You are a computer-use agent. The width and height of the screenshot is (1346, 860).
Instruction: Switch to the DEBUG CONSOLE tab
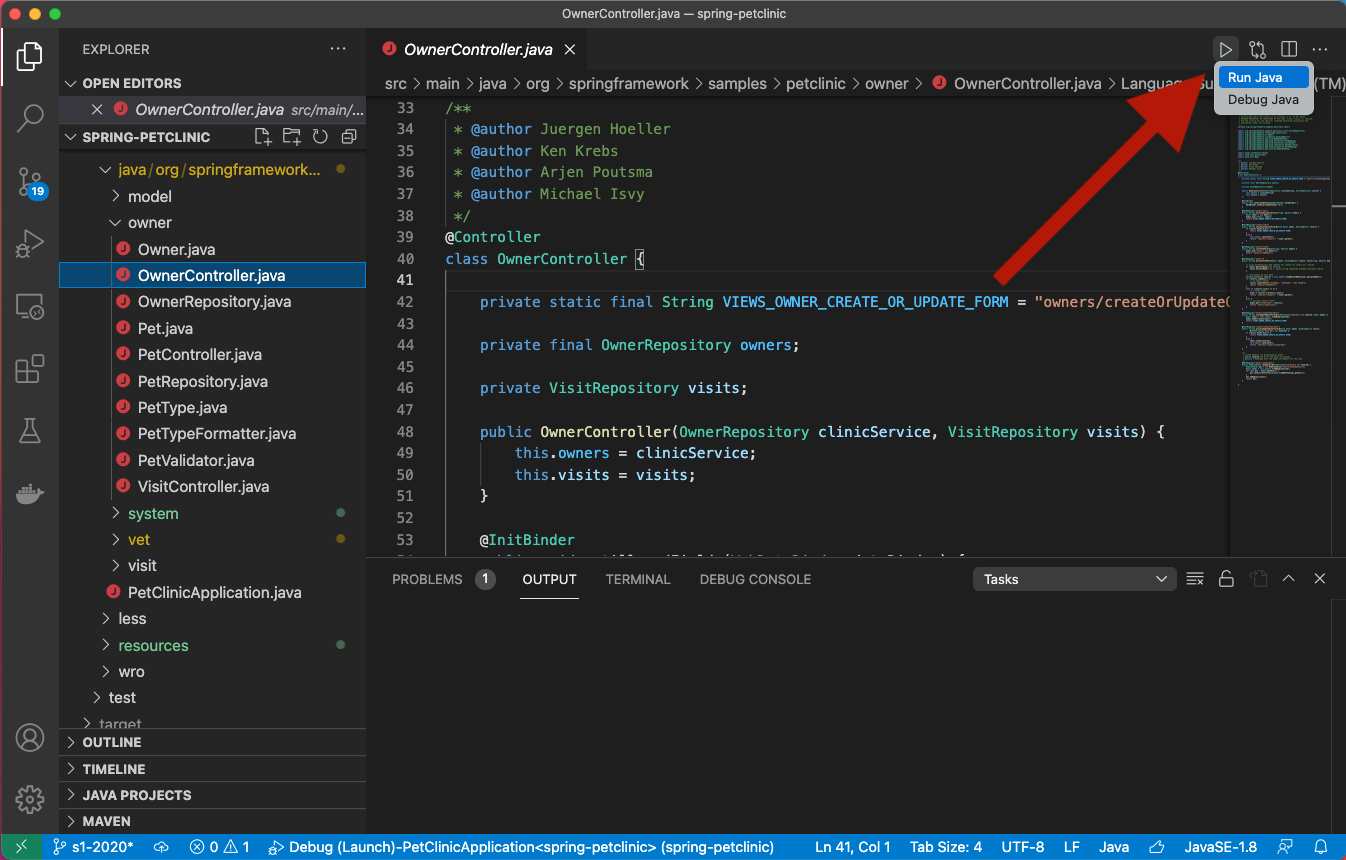tap(755, 579)
